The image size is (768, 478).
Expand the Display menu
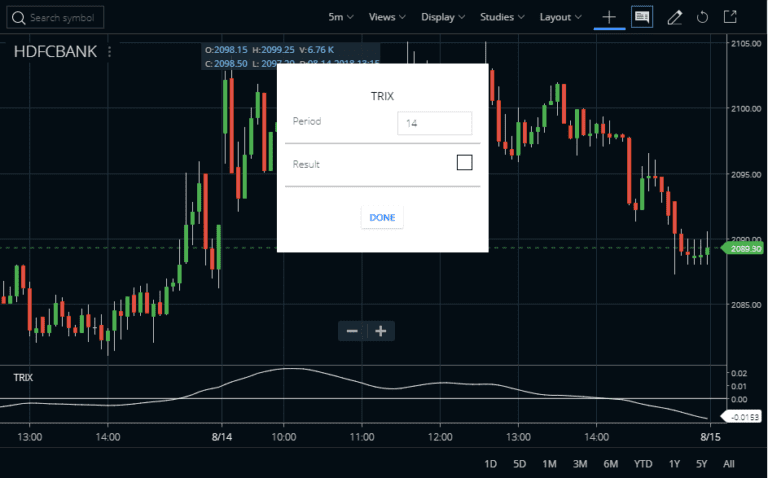click(x=443, y=17)
